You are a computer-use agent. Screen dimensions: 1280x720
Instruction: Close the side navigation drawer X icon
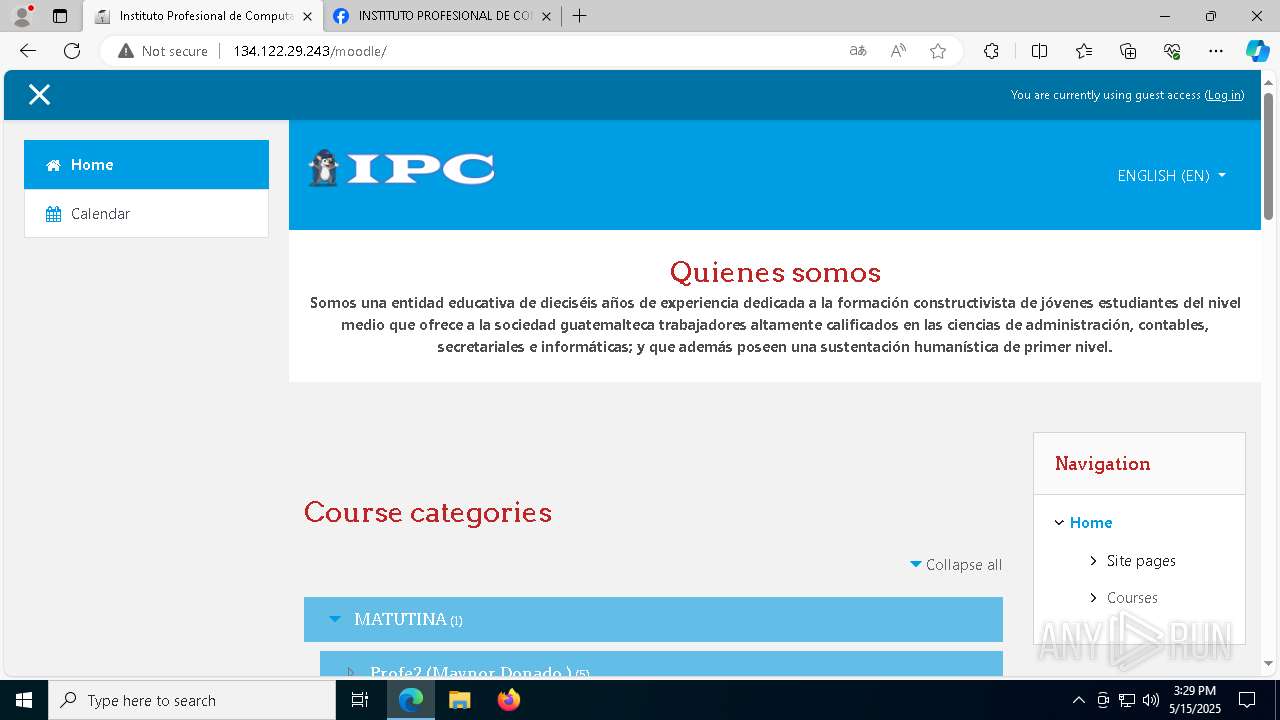pos(39,95)
